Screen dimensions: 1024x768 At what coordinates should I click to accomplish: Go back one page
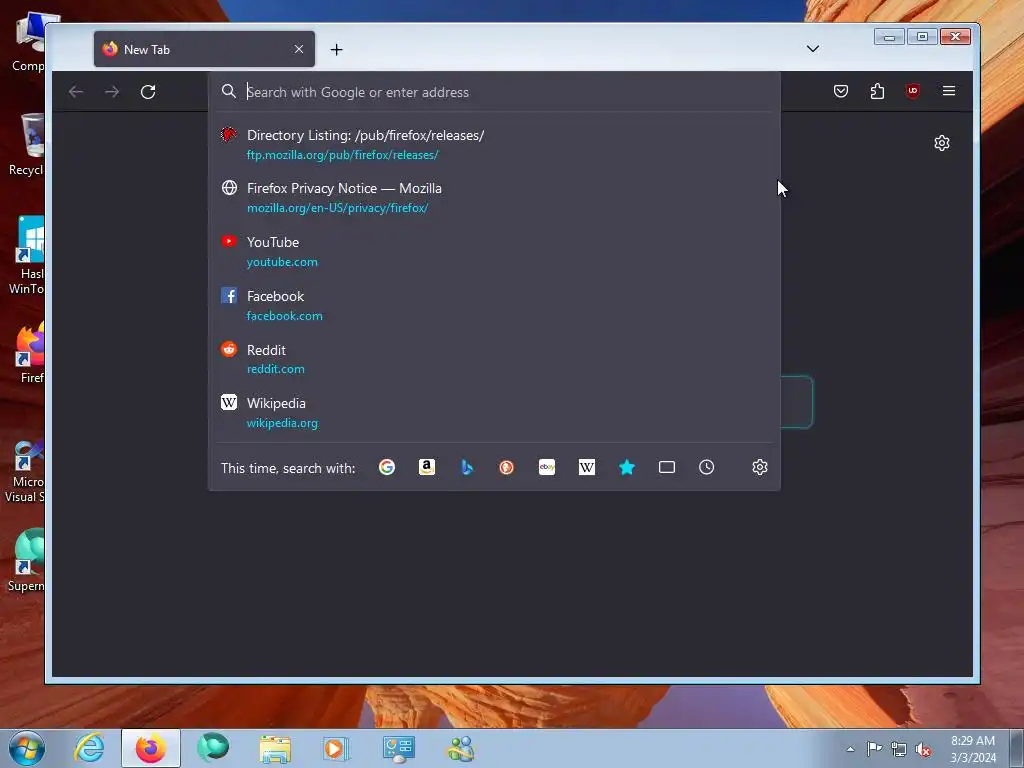pyautogui.click(x=76, y=91)
